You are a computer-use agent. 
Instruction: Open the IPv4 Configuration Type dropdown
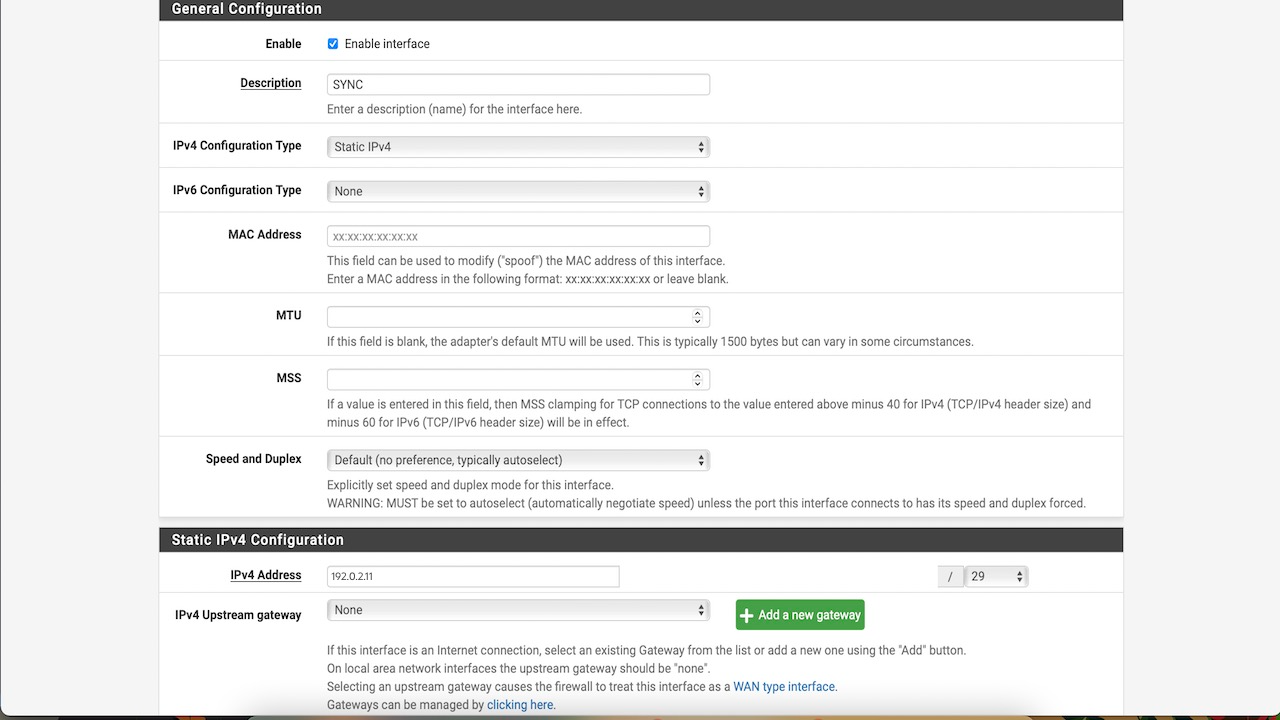[517, 146]
